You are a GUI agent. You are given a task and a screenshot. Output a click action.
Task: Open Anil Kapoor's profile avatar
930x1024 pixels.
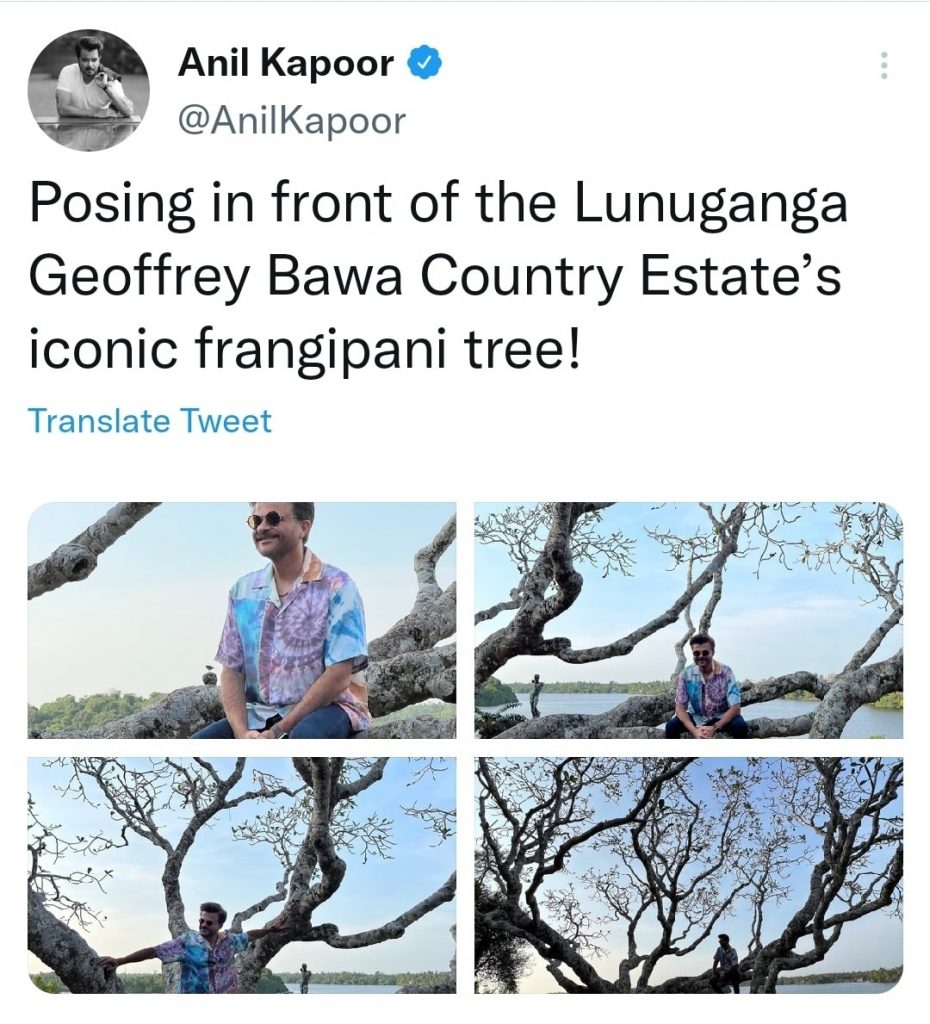click(89, 90)
